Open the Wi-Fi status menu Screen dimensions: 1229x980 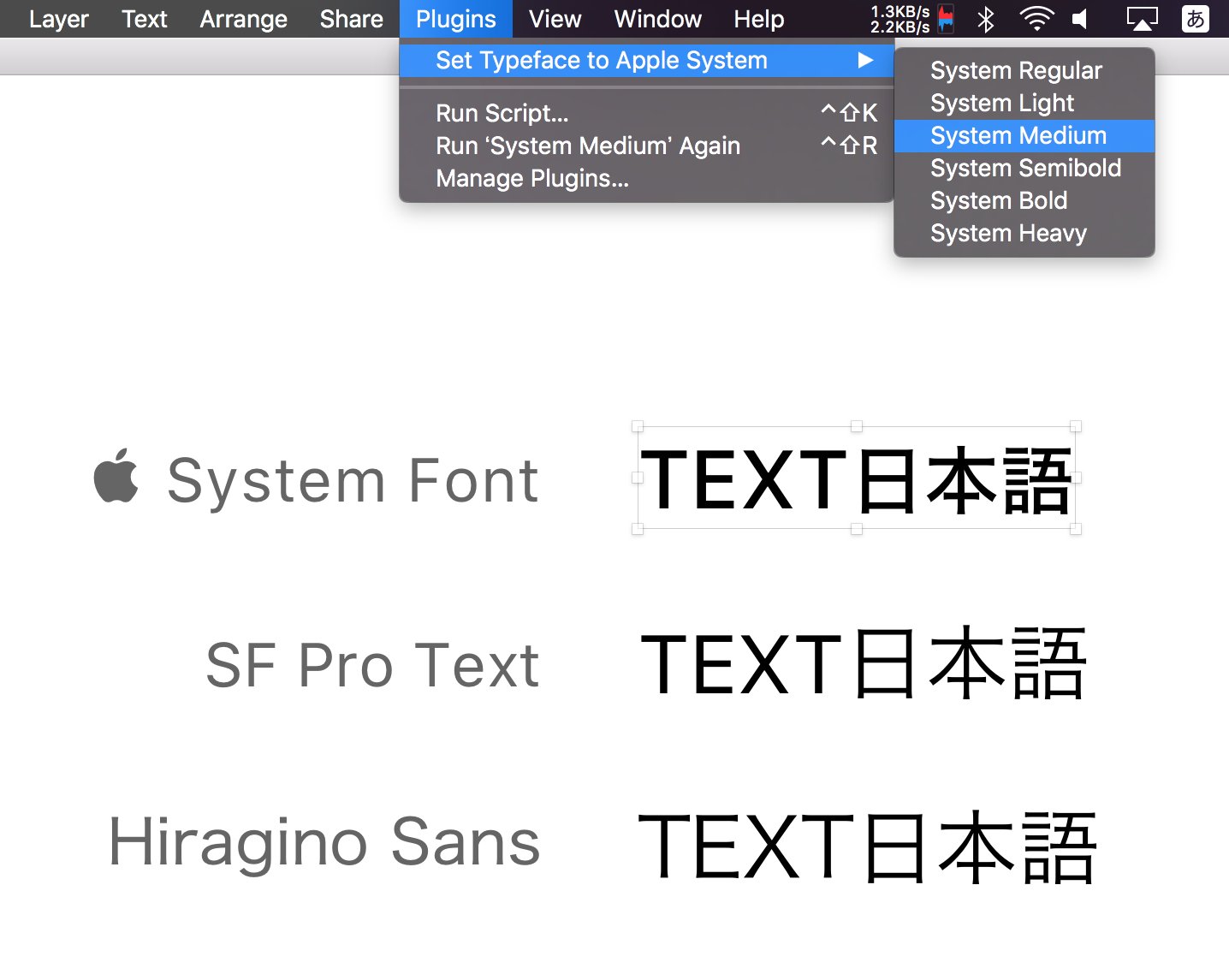[1036, 19]
